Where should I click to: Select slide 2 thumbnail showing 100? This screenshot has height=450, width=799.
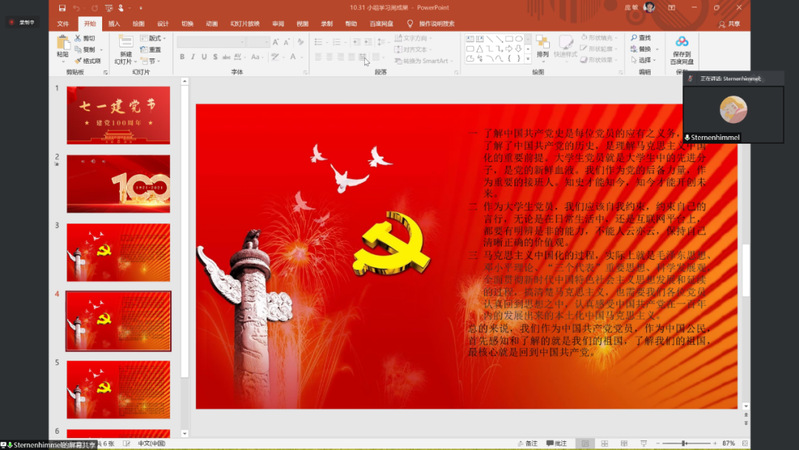click(x=118, y=184)
